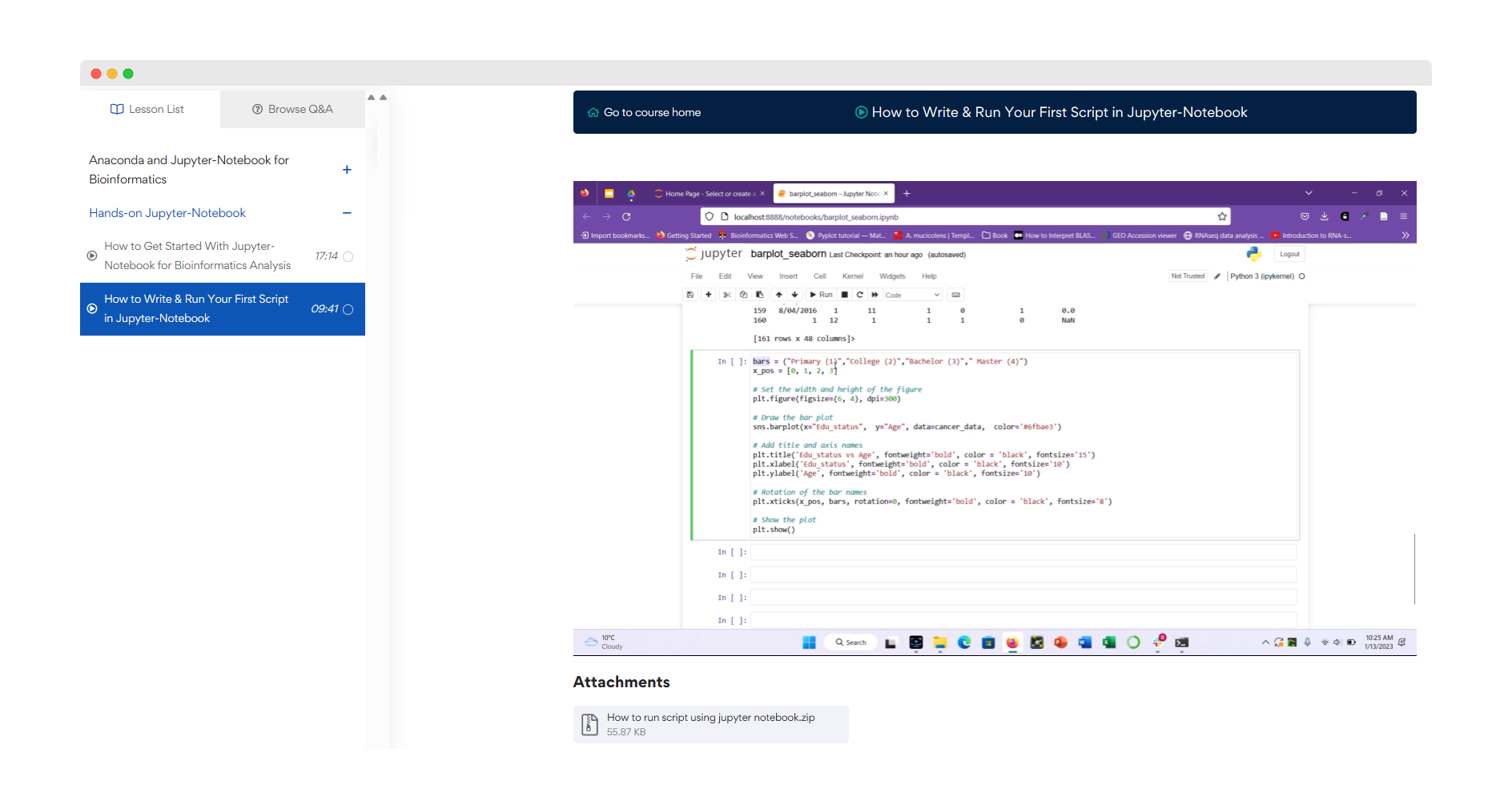Mark the 17:14 lesson as complete
The height and width of the screenshot is (809, 1512).
348,256
